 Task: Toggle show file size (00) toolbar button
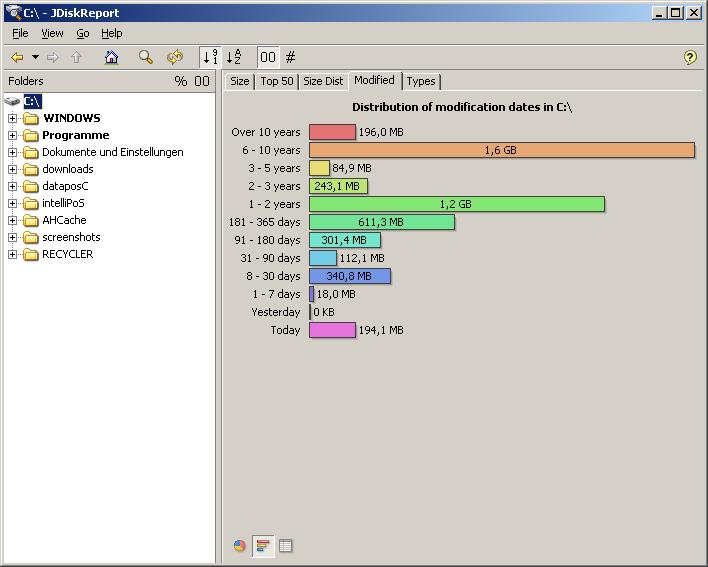tap(268, 57)
